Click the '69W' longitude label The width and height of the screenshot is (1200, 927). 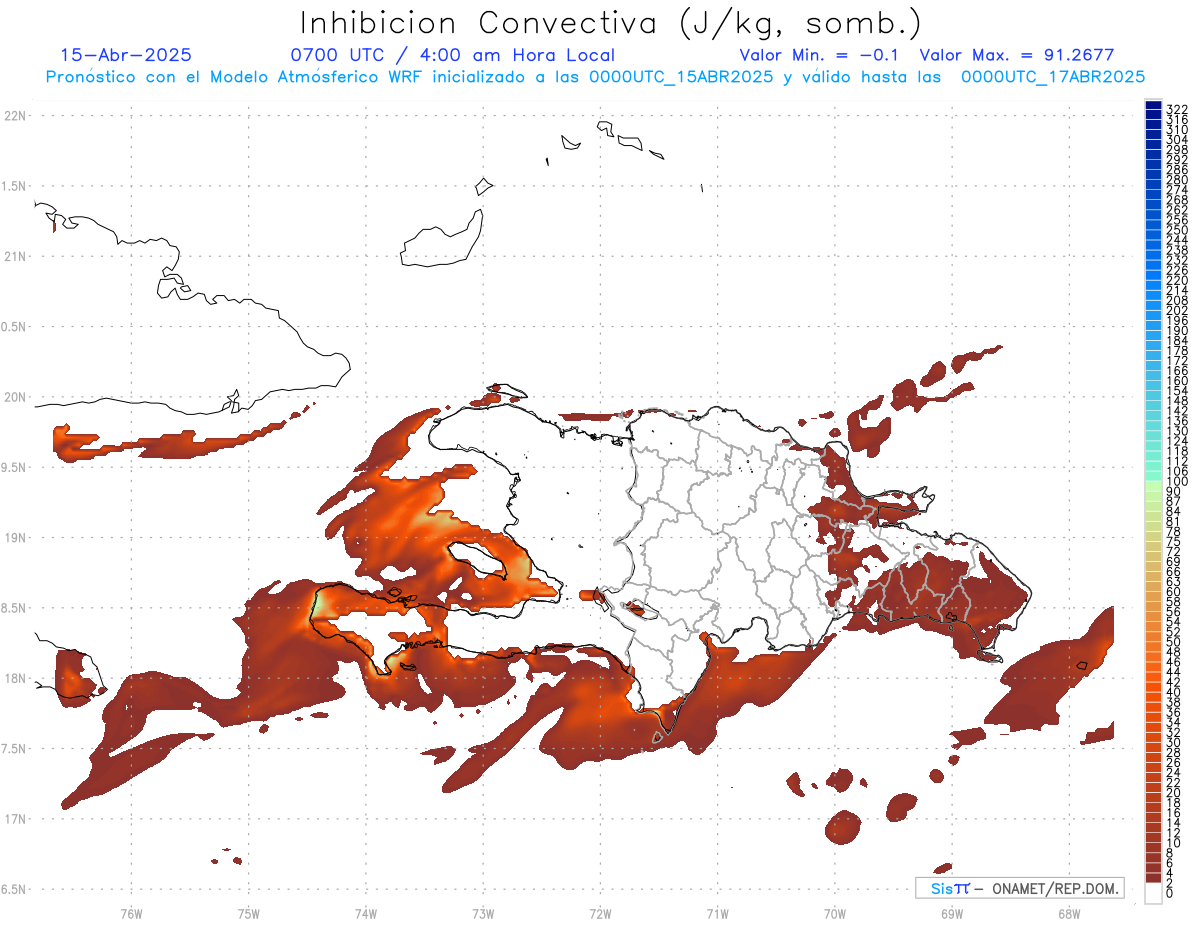point(952,913)
